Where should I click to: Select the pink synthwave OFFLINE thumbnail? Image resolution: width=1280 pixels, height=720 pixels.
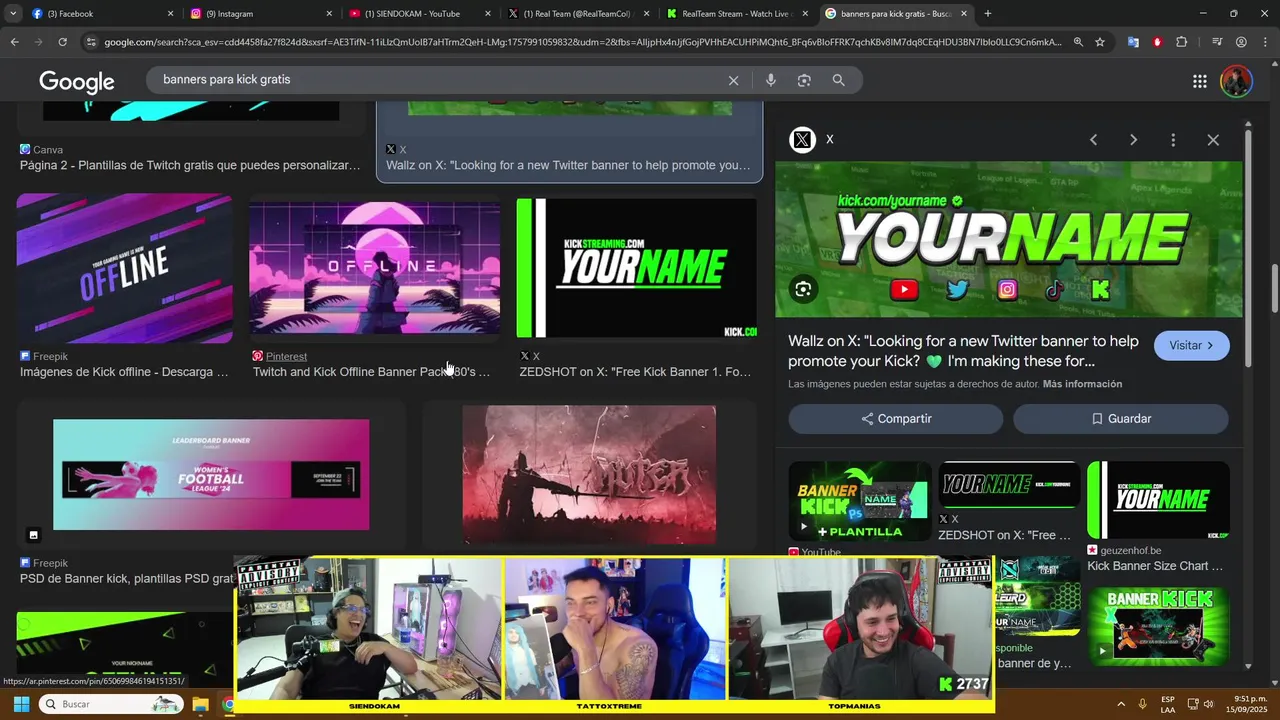point(374,268)
